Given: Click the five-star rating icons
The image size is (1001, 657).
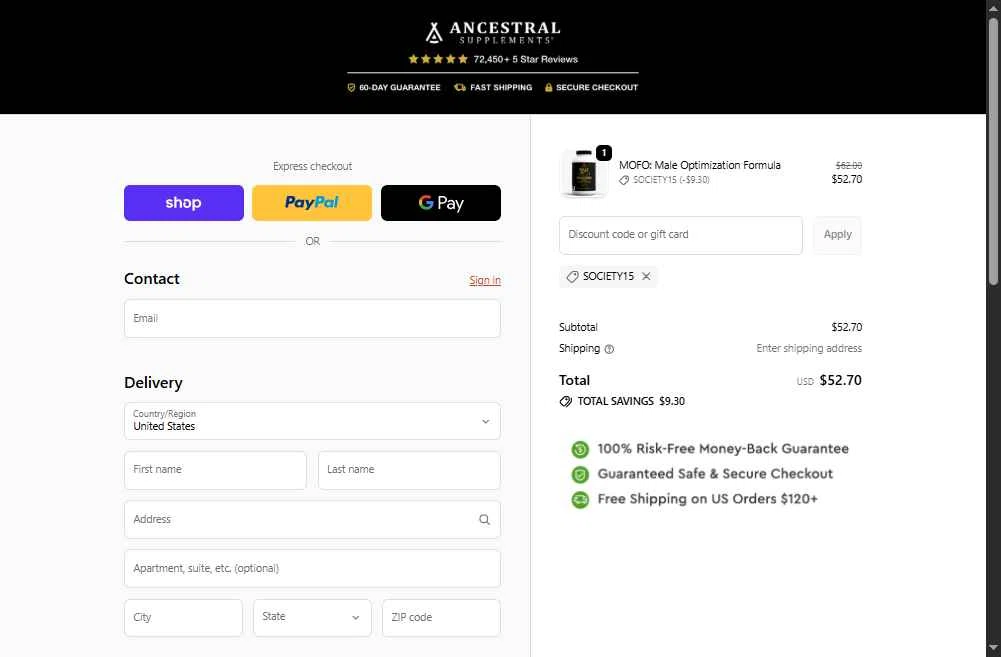Looking at the screenshot, I should tap(438, 59).
